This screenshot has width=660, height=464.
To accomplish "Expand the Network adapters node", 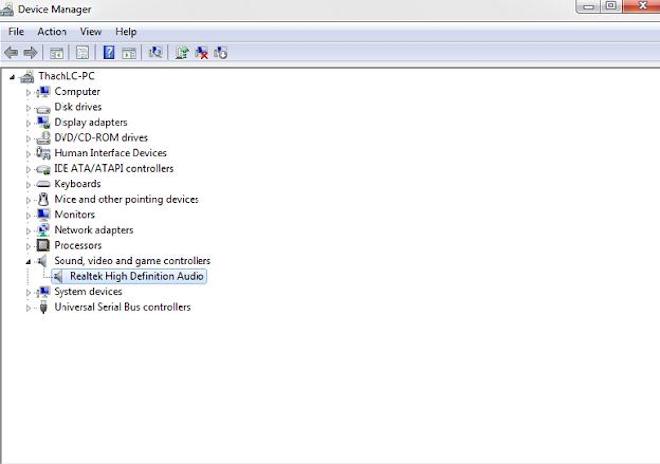I will [28, 231].
